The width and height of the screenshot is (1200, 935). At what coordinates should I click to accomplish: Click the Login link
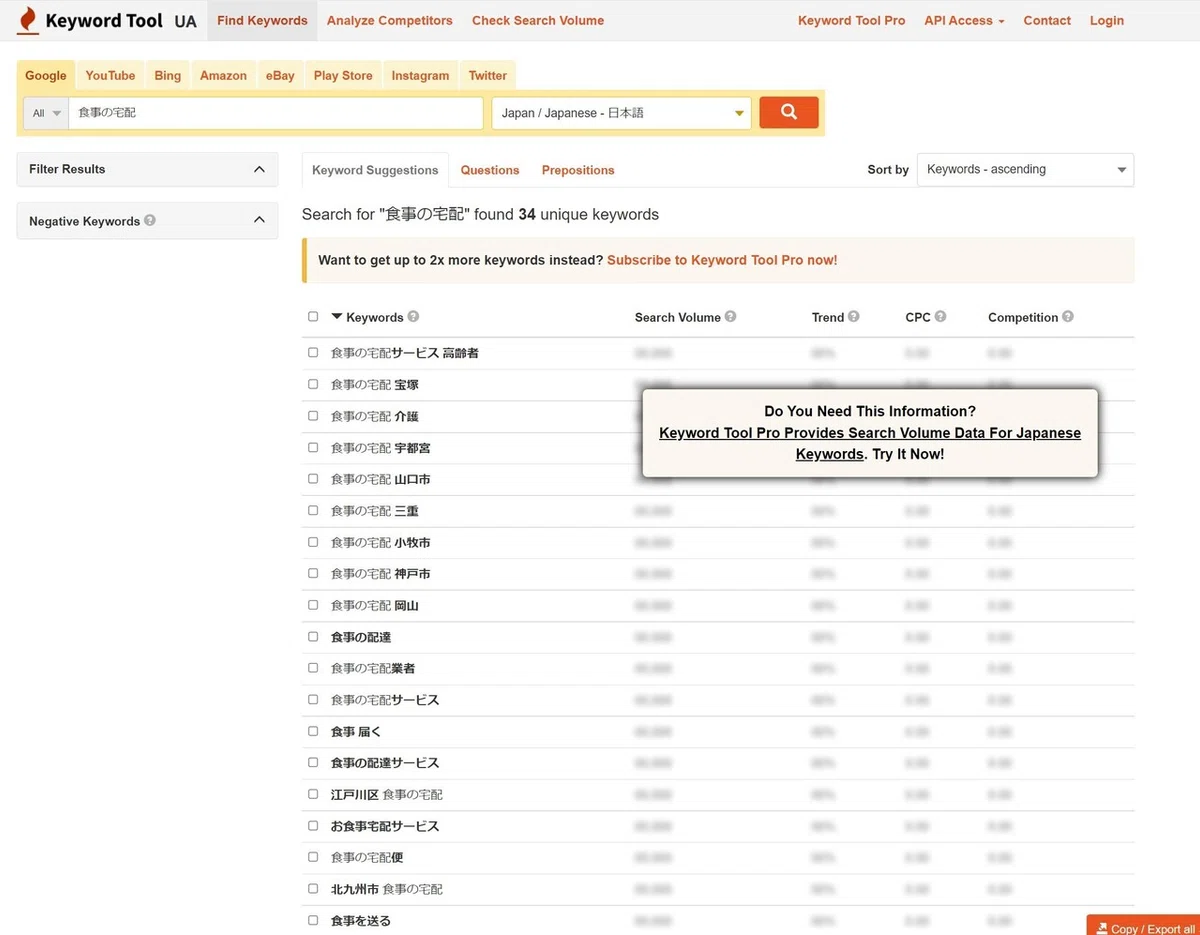[x=1107, y=20]
